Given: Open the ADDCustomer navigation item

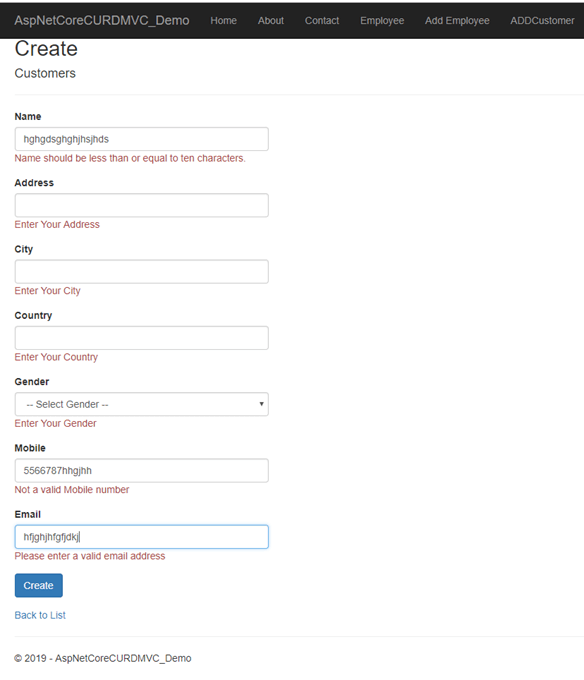Looking at the screenshot, I should click(x=542, y=20).
